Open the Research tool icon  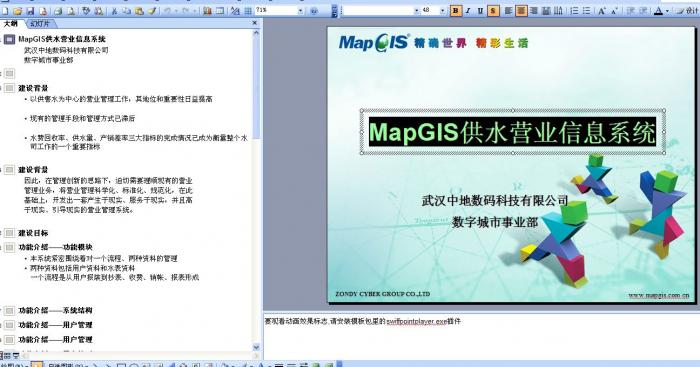[99, 11]
